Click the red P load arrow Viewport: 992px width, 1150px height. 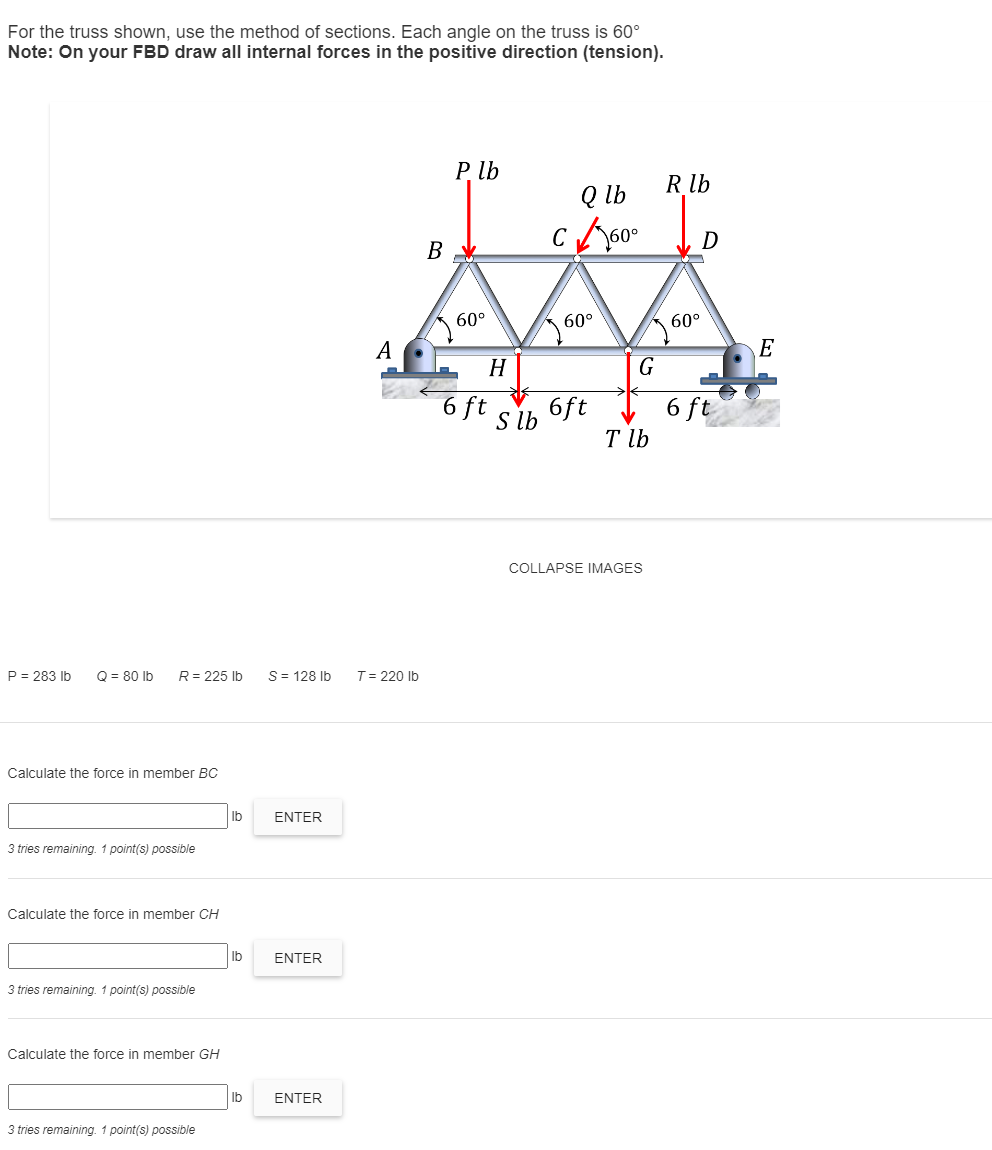[468, 220]
